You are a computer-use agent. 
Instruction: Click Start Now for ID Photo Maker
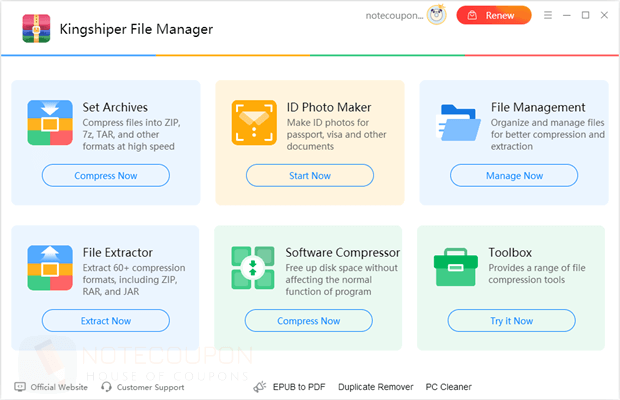pyautogui.click(x=310, y=175)
